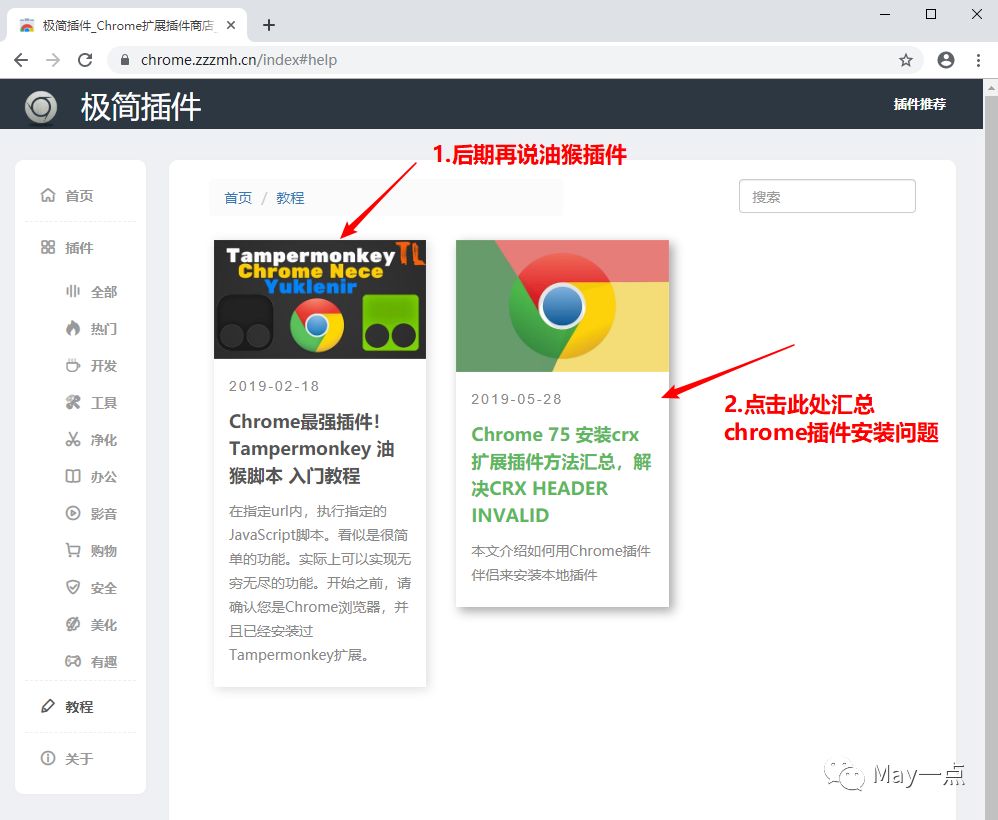The height and width of the screenshot is (820, 998).
Task: Click the leaf icon beside 美化
Action: pyautogui.click(x=73, y=624)
